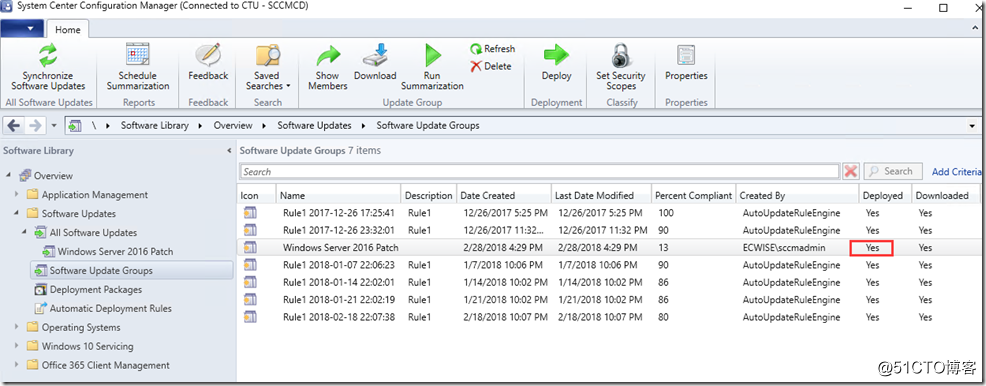The height and width of the screenshot is (386, 986).
Task: Select Windows Server 2016 Patch row
Action: [609, 248]
